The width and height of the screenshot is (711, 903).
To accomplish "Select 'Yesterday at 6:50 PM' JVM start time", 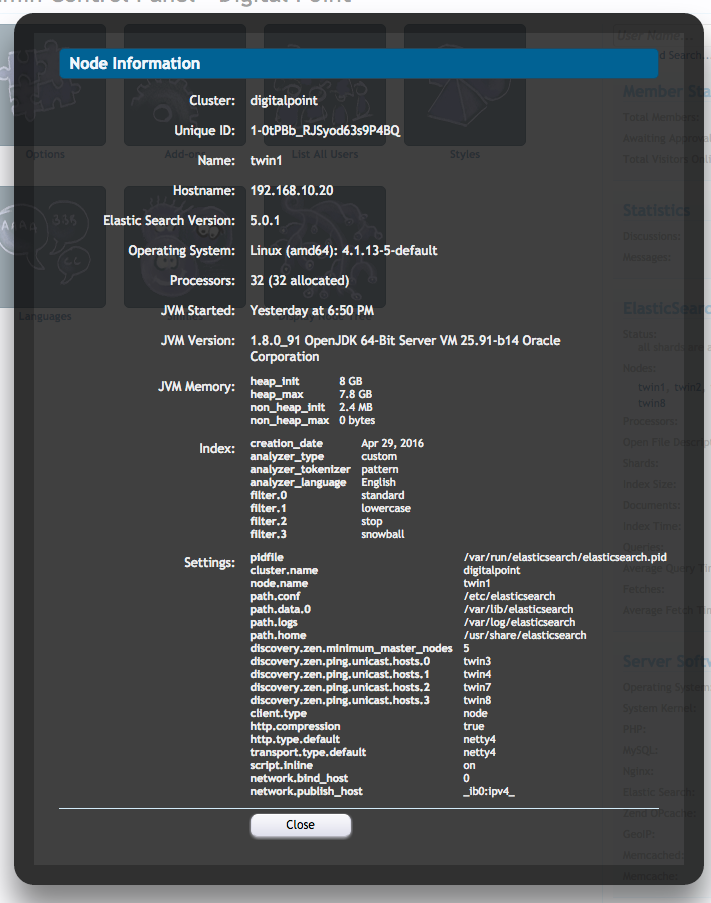I will pyautogui.click(x=312, y=310).
